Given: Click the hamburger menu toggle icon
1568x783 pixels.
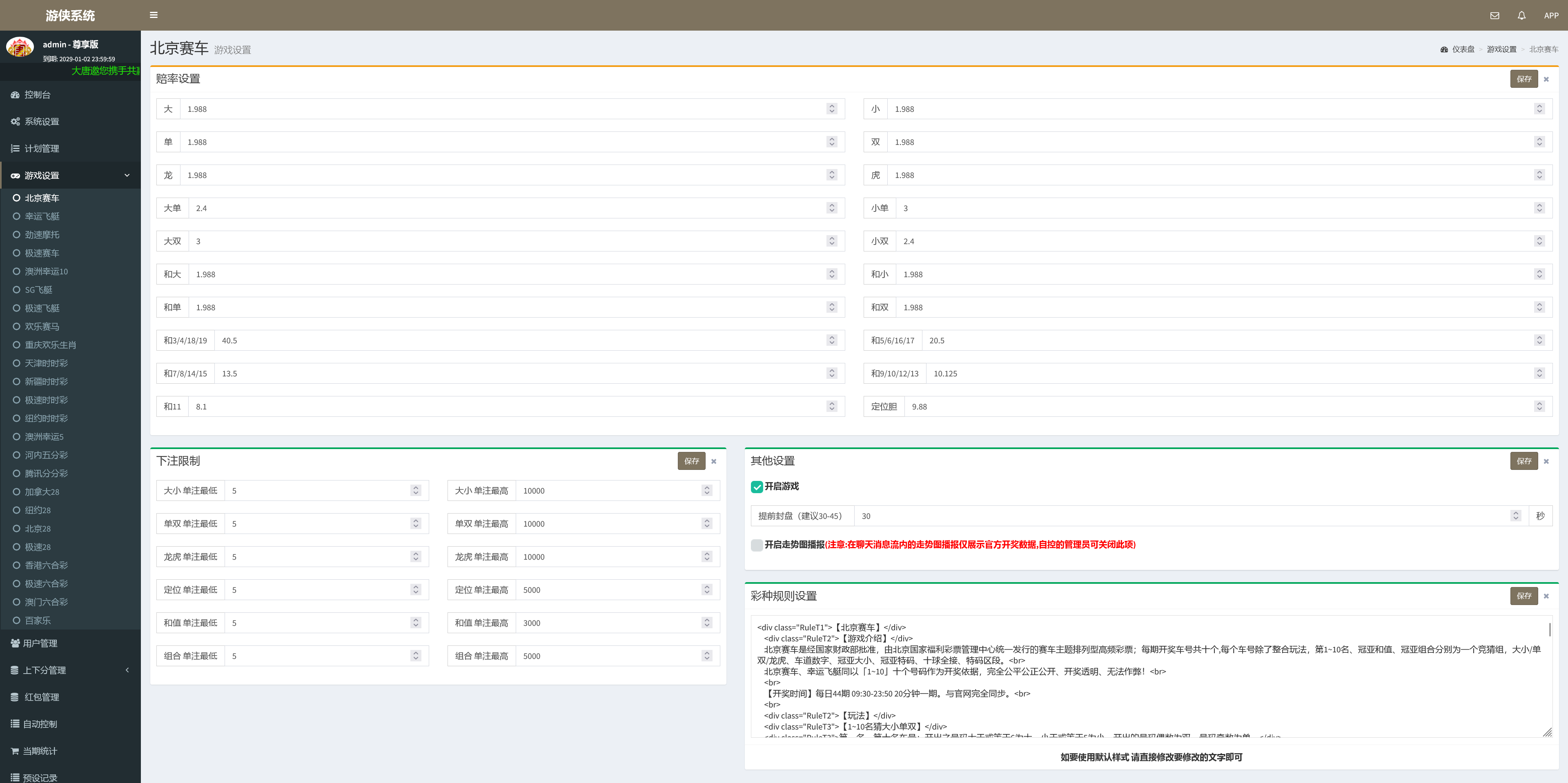Looking at the screenshot, I should pyautogui.click(x=154, y=15).
